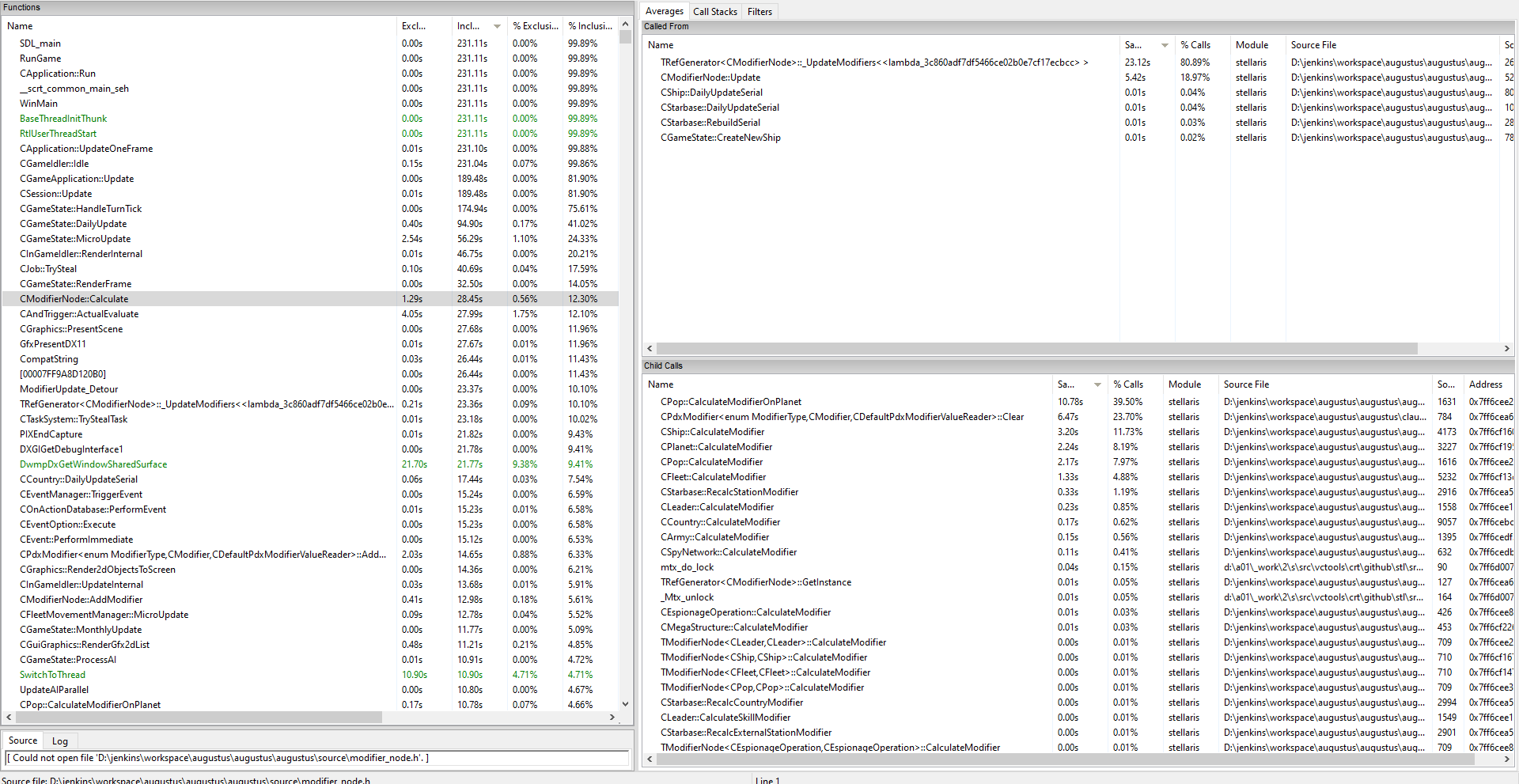Select the SwitchToThread function entry
The image size is (1519, 784).
click(52, 674)
